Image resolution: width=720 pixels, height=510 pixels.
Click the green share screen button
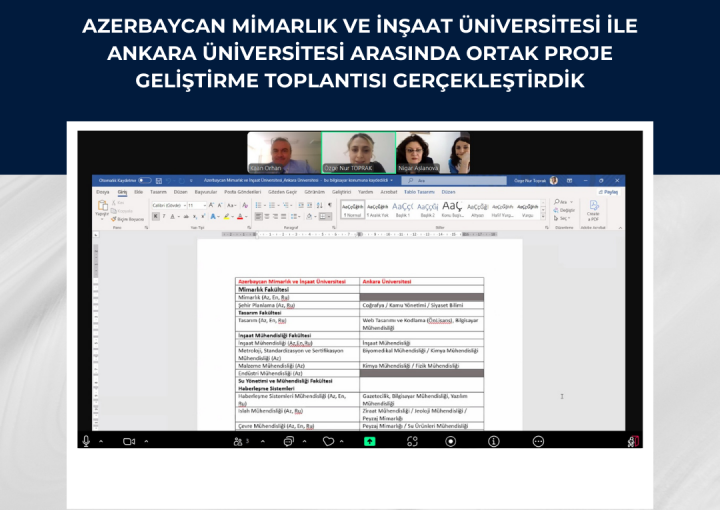370,442
